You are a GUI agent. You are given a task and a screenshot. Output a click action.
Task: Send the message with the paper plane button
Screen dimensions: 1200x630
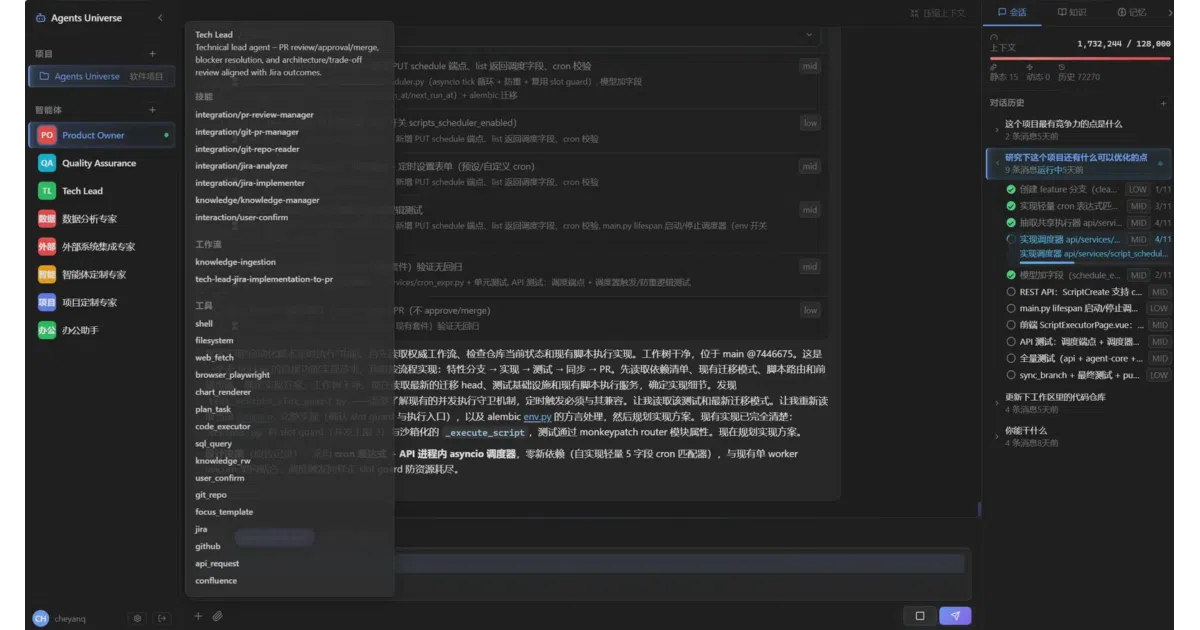[955, 616]
